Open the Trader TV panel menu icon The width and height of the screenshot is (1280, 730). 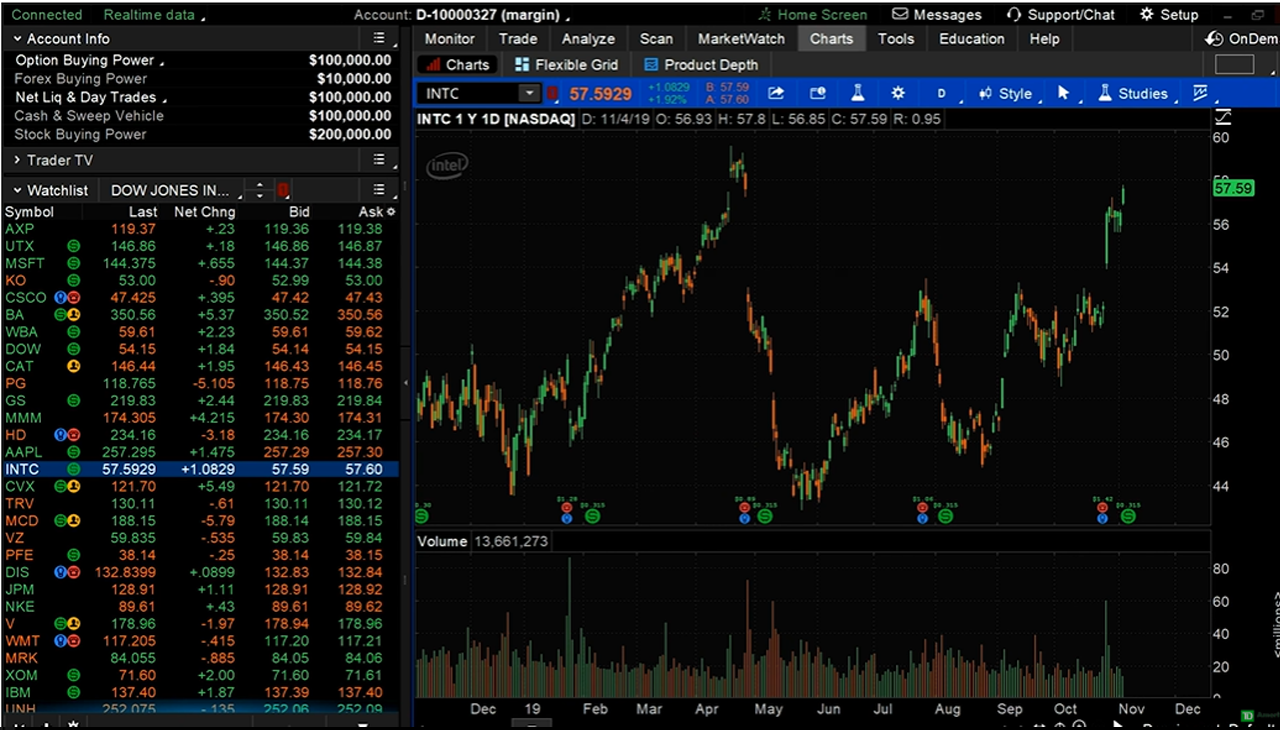(379, 160)
